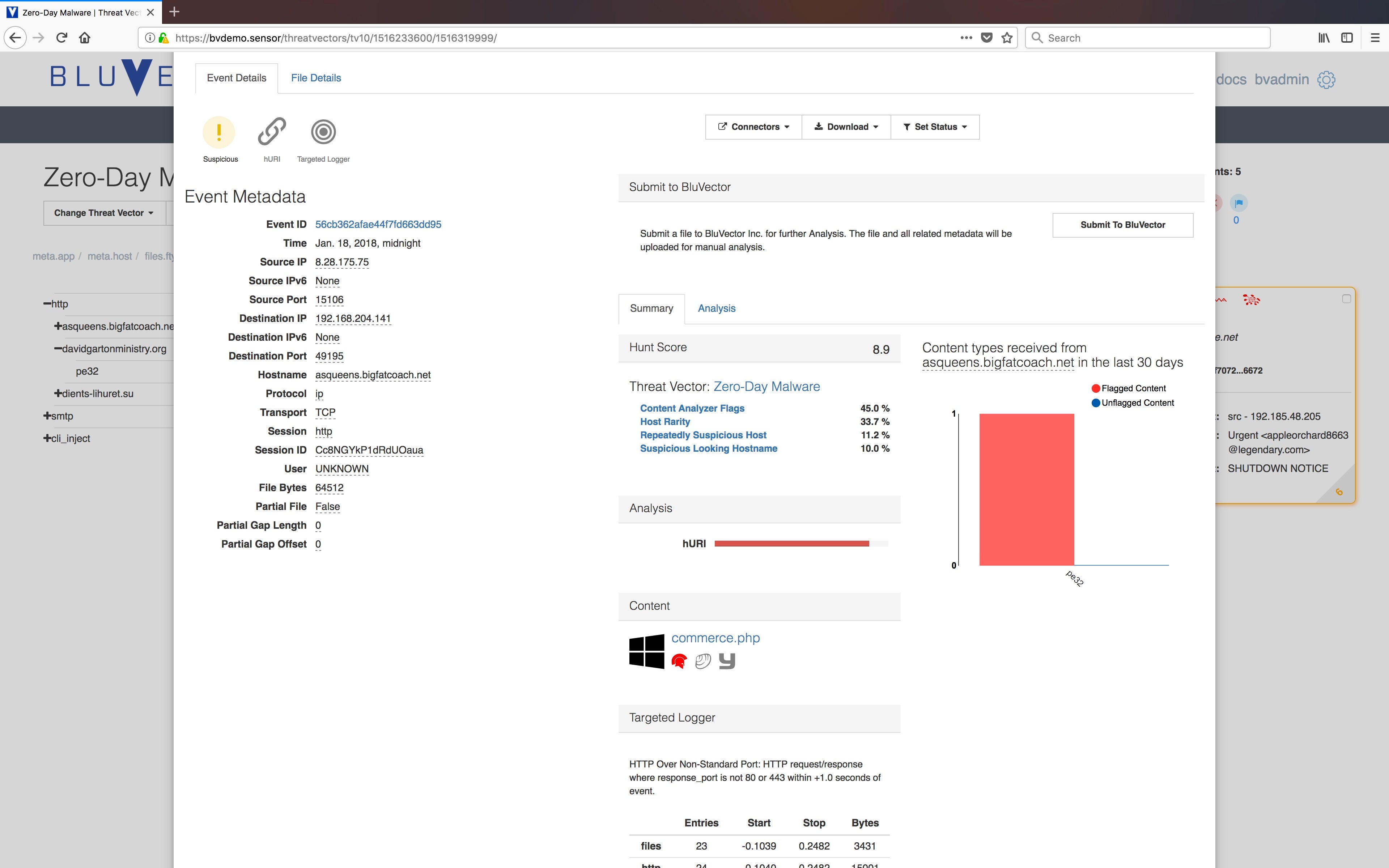This screenshot has height=868, width=1389.
Task: Reload the page in the browser
Action: [61, 38]
